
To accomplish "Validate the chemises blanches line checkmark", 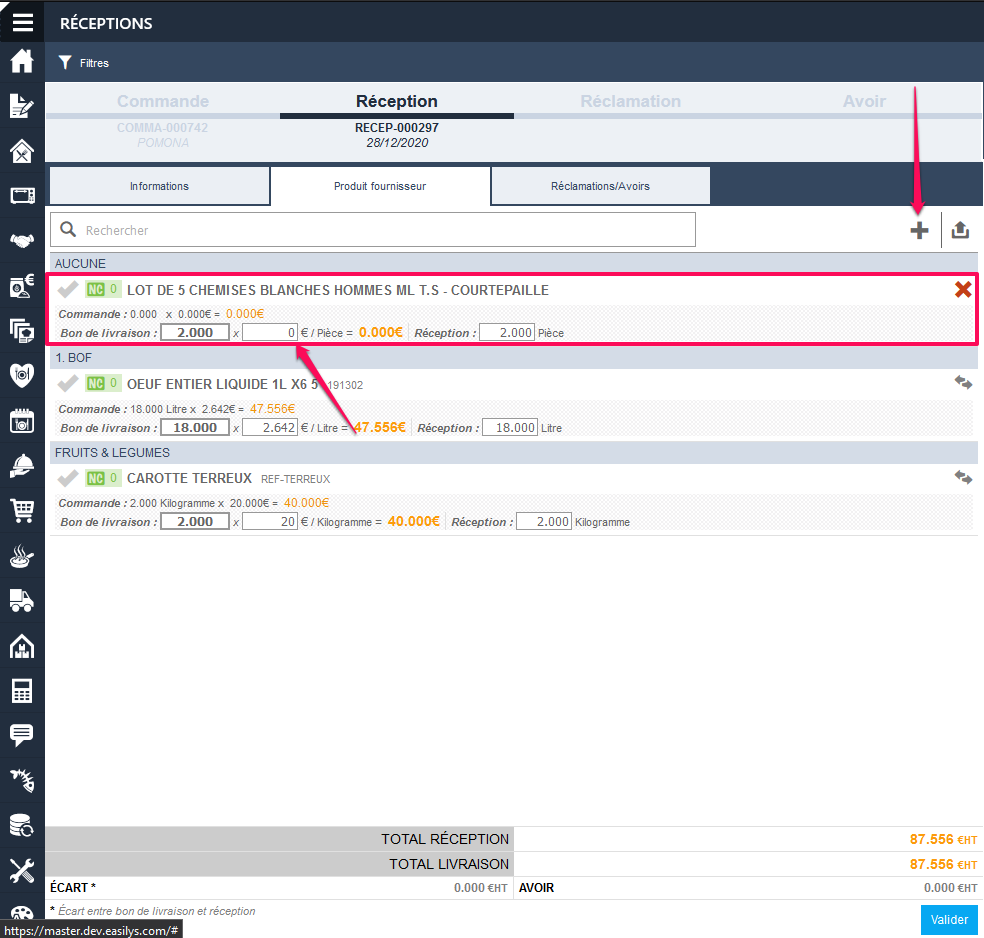I will point(68,290).
